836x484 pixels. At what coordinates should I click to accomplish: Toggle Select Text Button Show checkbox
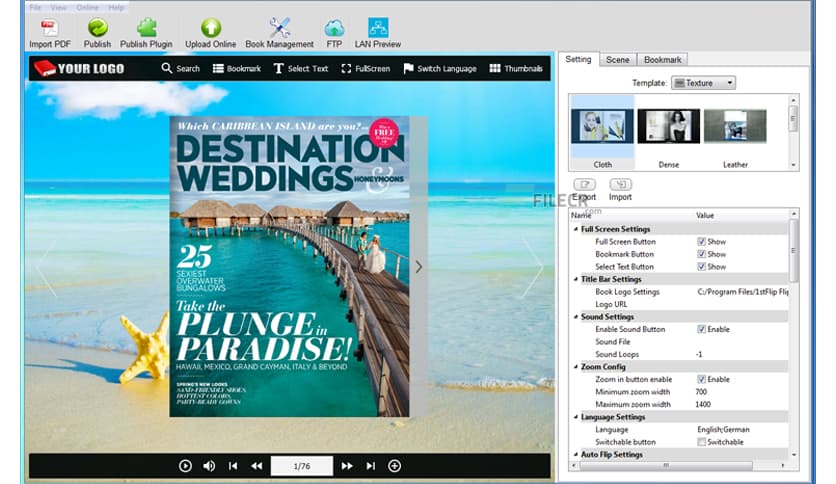[701, 267]
